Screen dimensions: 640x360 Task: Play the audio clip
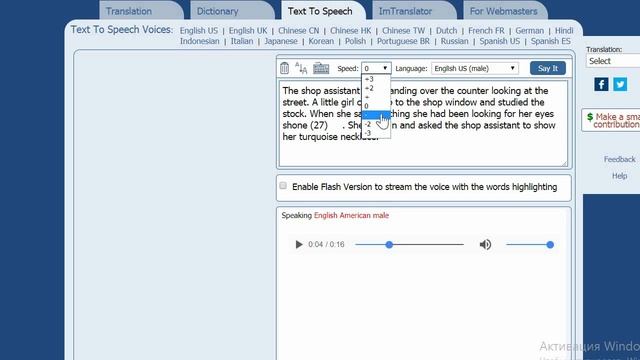click(299, 244)
